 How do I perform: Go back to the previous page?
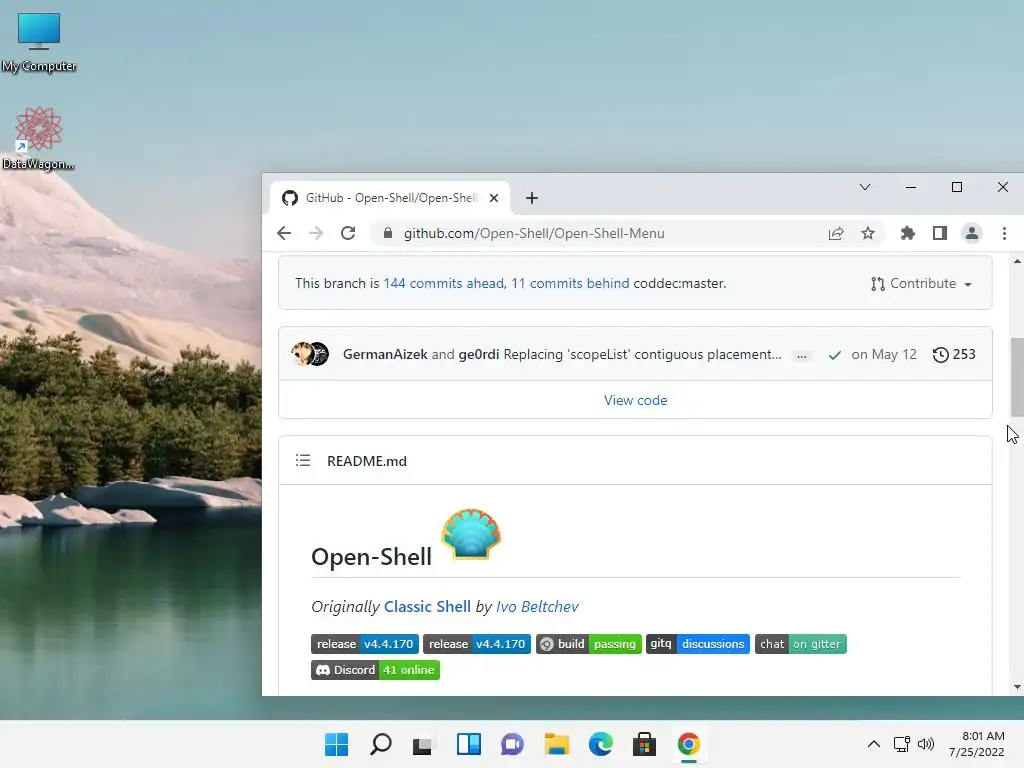click(283, 233)
